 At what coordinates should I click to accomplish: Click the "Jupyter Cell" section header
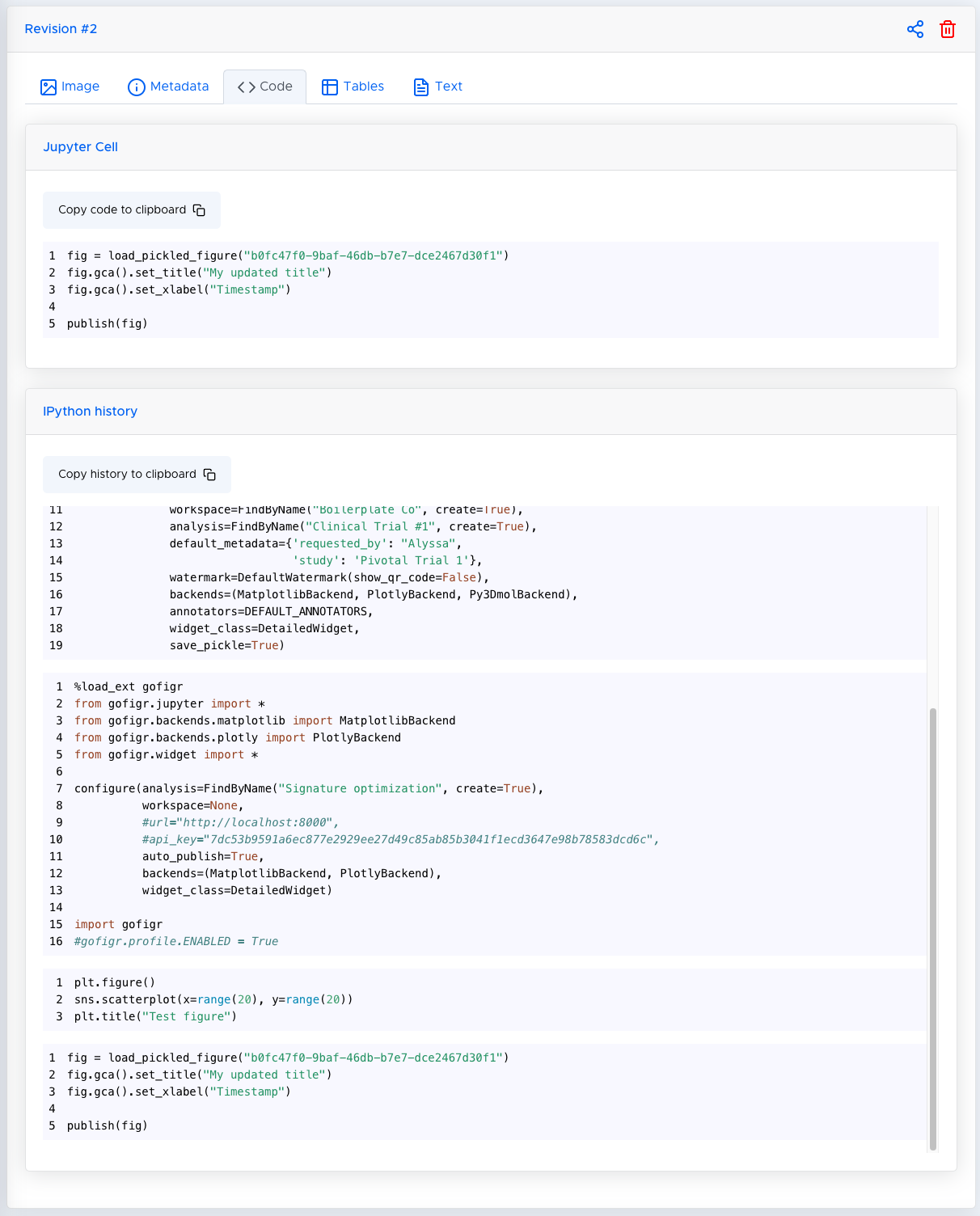coord(80,147)
